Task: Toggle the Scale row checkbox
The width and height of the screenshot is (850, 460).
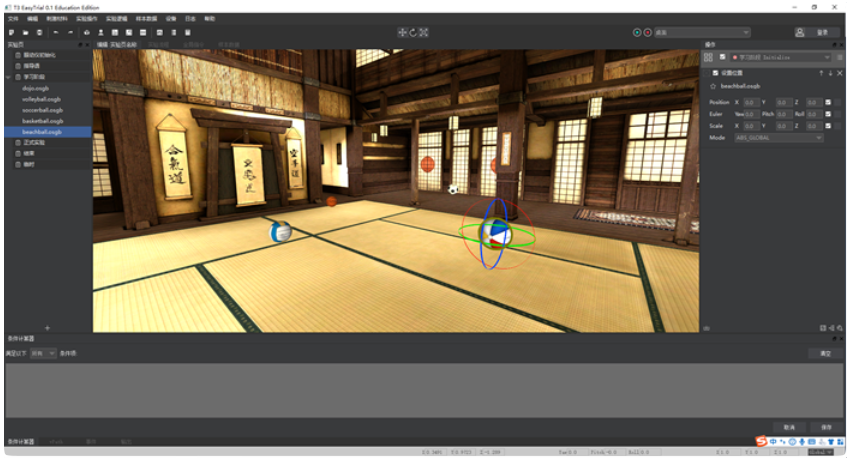Action: pos(828,126)
